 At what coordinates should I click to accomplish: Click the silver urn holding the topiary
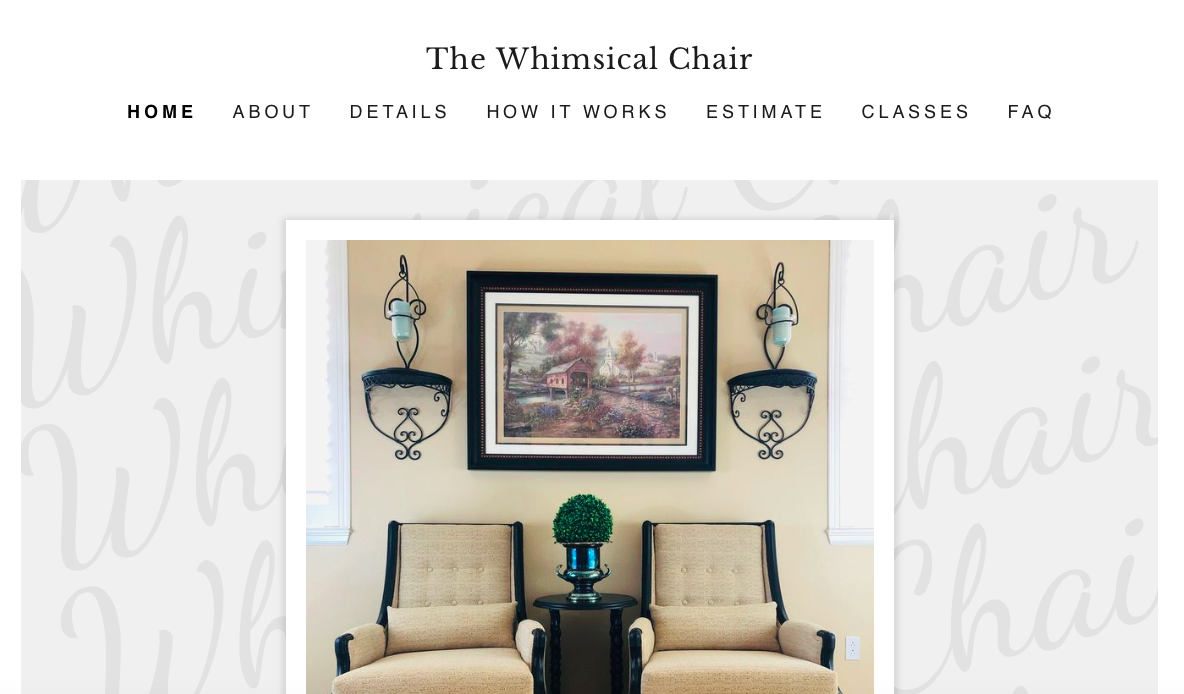(584, 571)
